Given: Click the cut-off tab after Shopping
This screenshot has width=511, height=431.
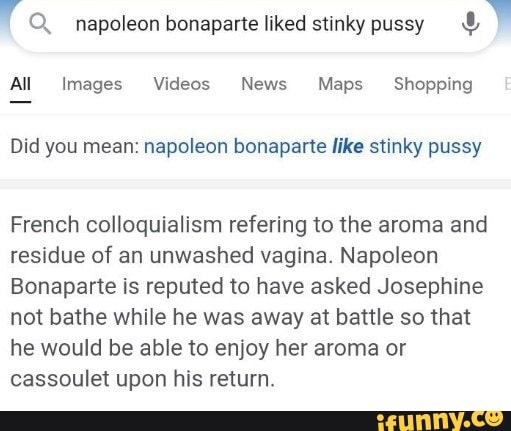Looking at the screenshot, I should point(508,84).
